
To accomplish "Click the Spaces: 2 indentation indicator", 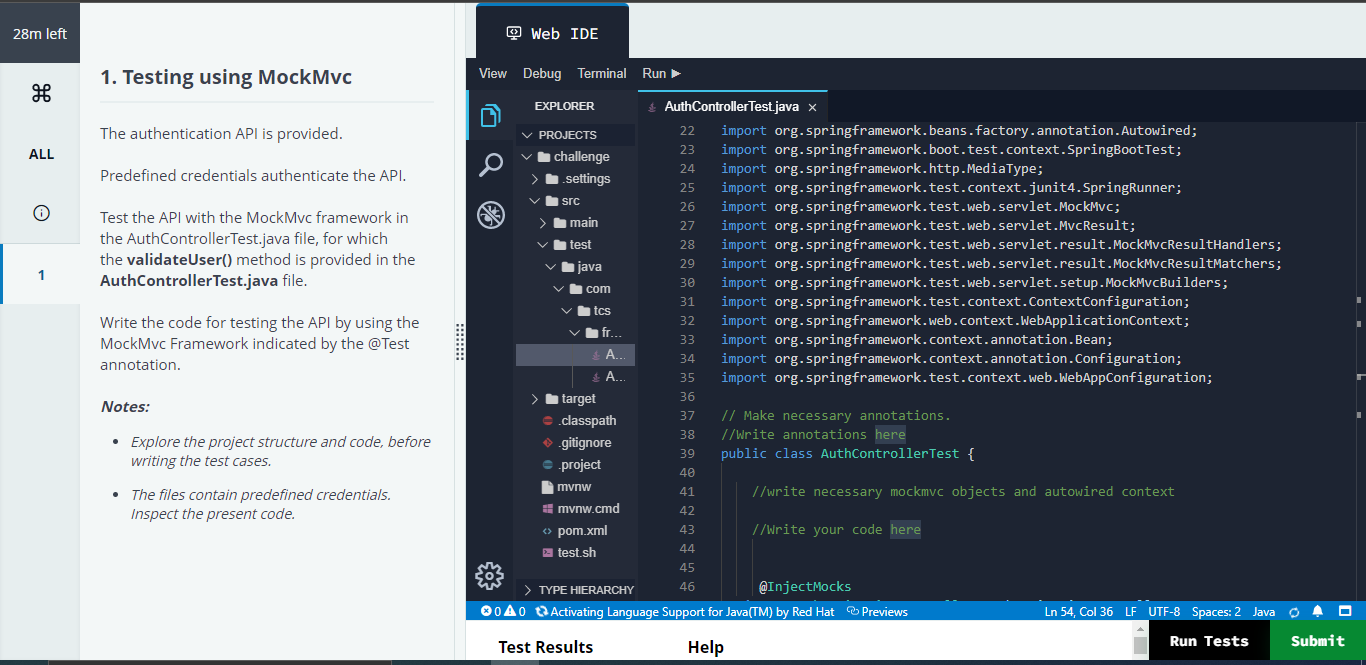I will point(1216,611).
